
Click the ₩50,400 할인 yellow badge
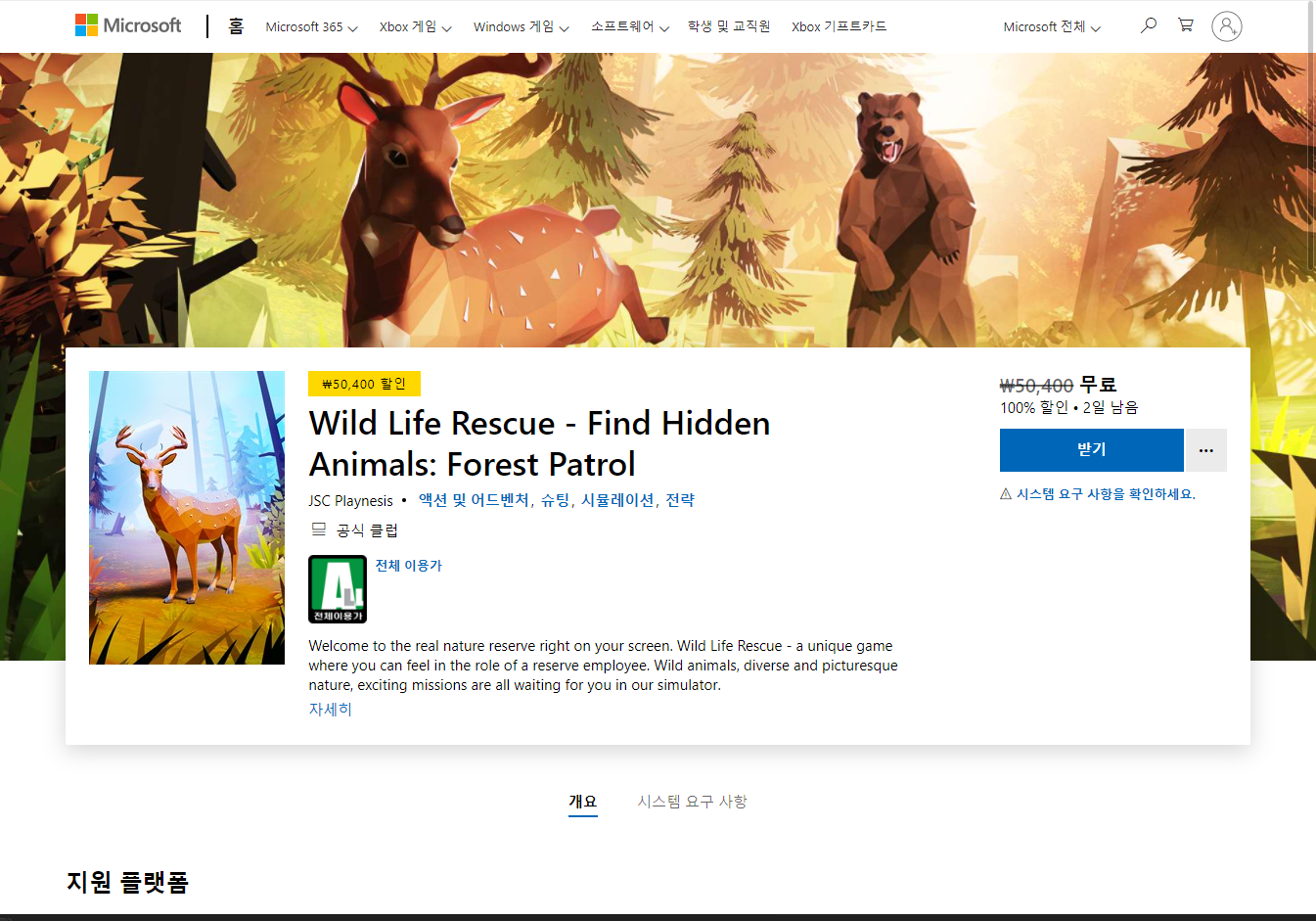364,384
